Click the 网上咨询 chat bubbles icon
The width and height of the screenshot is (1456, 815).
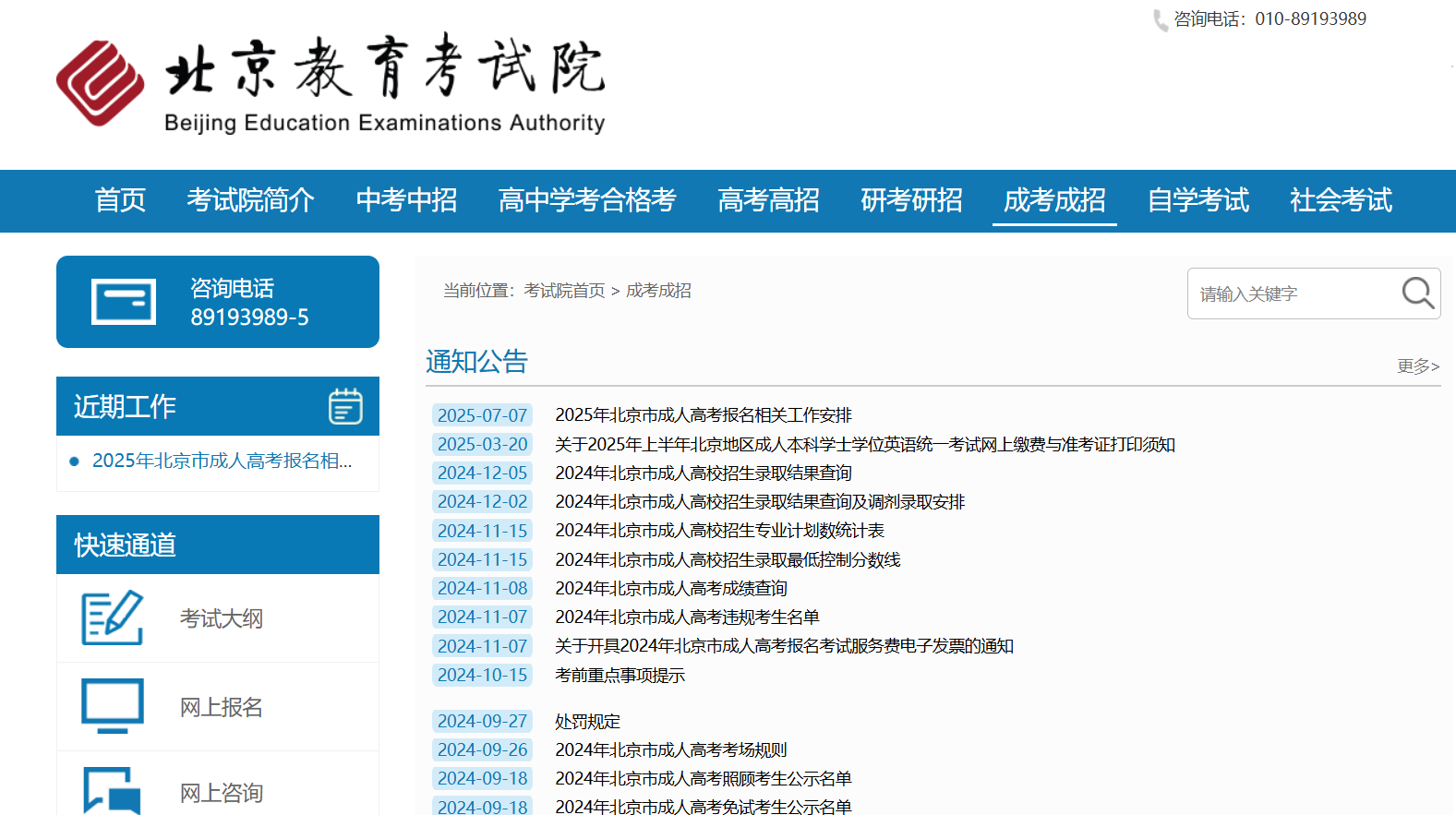[113, 791]
